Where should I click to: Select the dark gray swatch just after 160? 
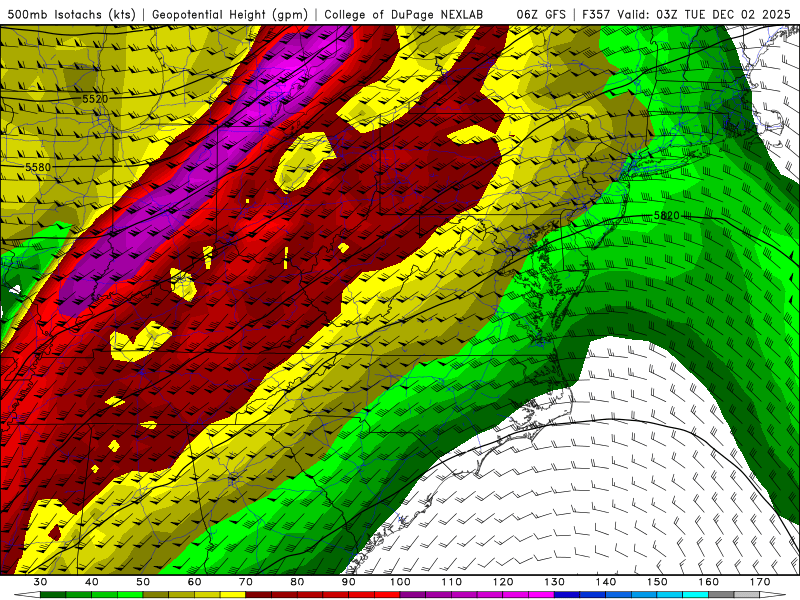pos(721,595)
